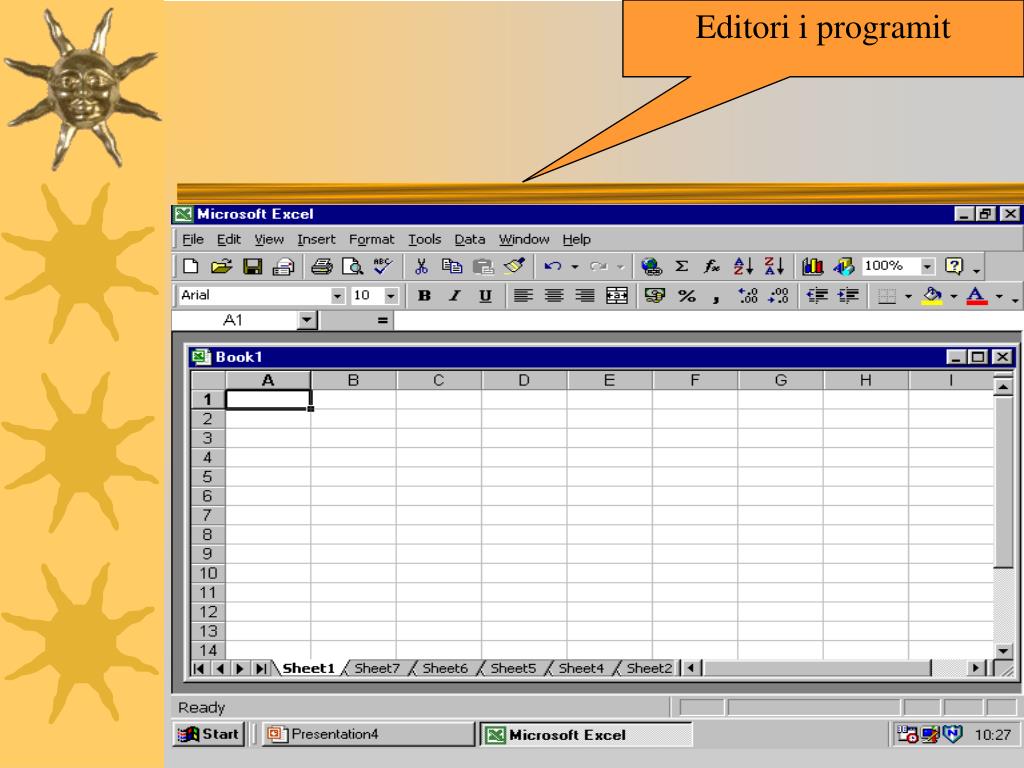Select the Format Painter brush
This screenshot has height=768, width=1024.
click(x=515, y=266)
